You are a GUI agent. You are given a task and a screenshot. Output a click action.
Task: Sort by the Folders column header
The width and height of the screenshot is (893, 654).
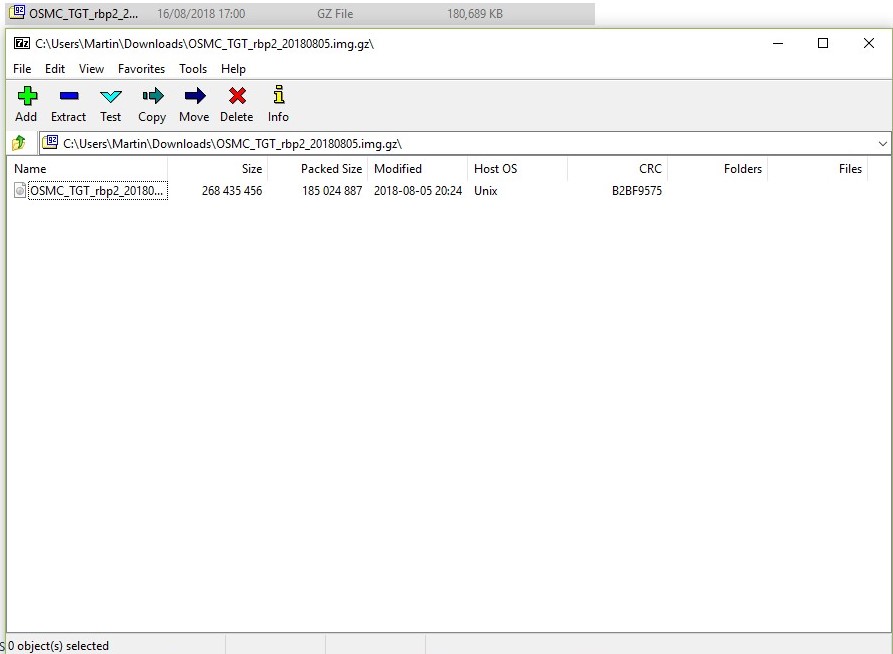coord(718,169)
